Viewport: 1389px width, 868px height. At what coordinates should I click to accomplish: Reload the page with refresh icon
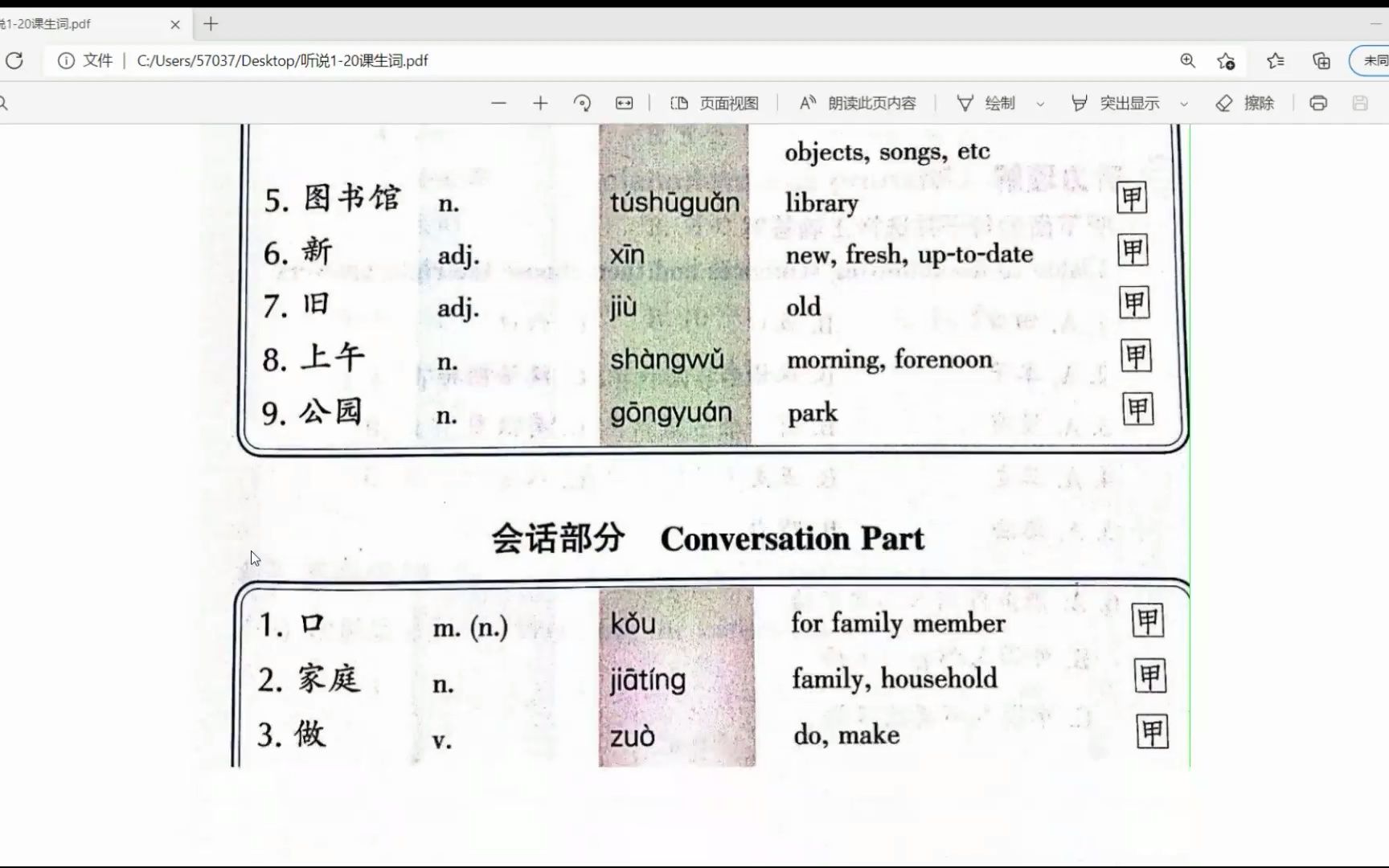tap(14, 60)
